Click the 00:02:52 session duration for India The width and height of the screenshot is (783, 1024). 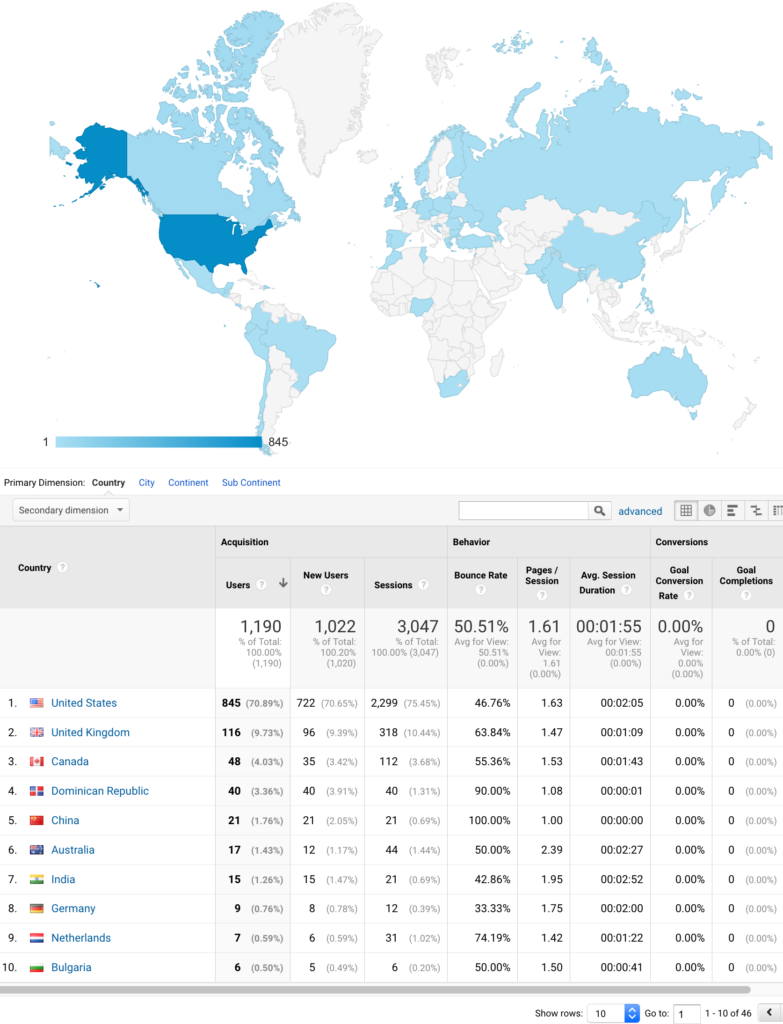(x=622, y=879)
